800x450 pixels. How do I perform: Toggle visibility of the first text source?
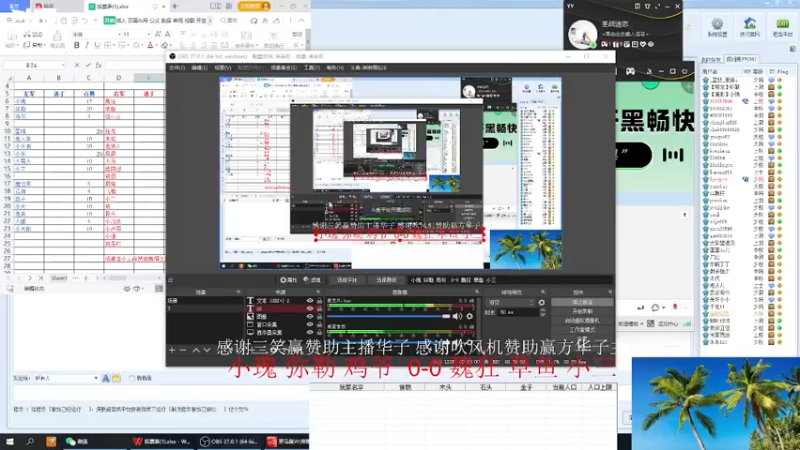pos(310,301)
